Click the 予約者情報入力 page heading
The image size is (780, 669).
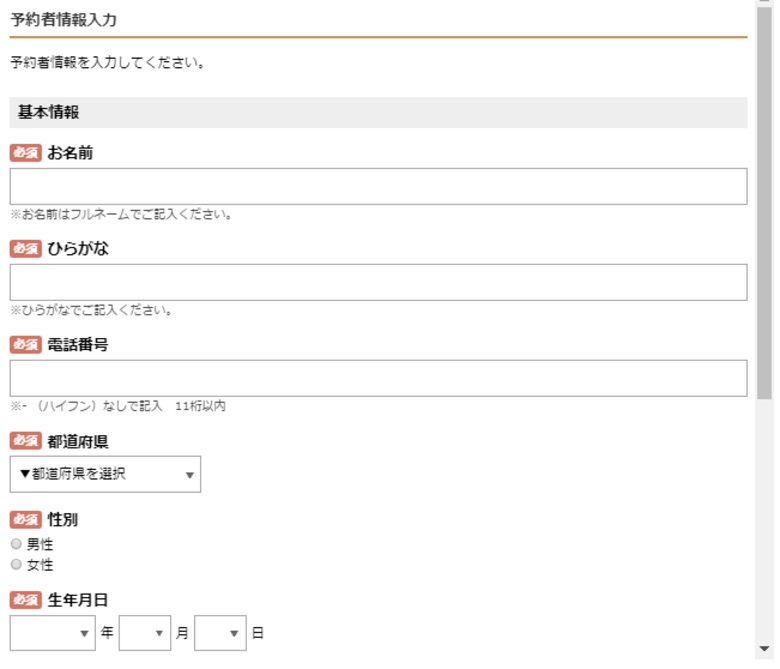click(64, 19)
